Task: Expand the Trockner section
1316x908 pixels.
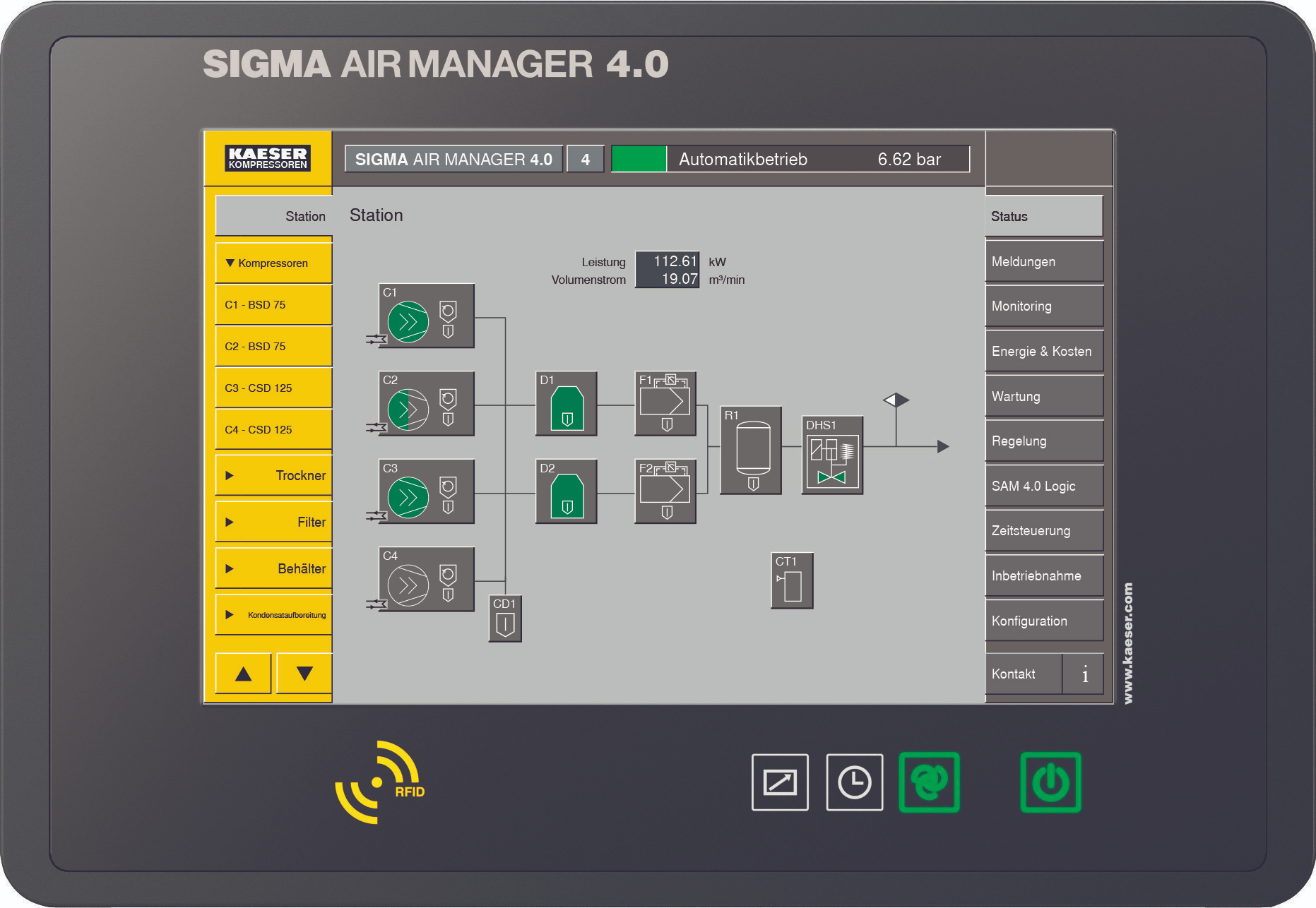Action: coord(273,475)
